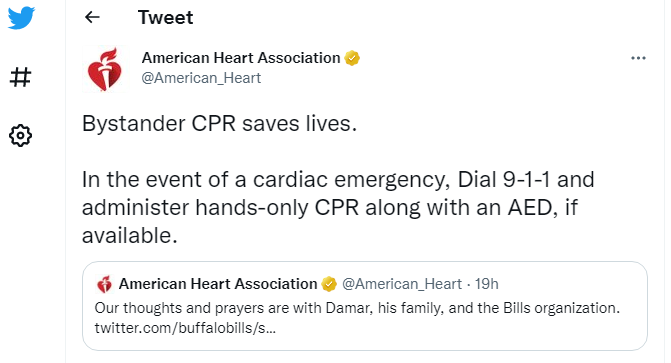671x363 pixels.
Task: Open Explore via the hashtag icon
Action: tap(21, 77)
